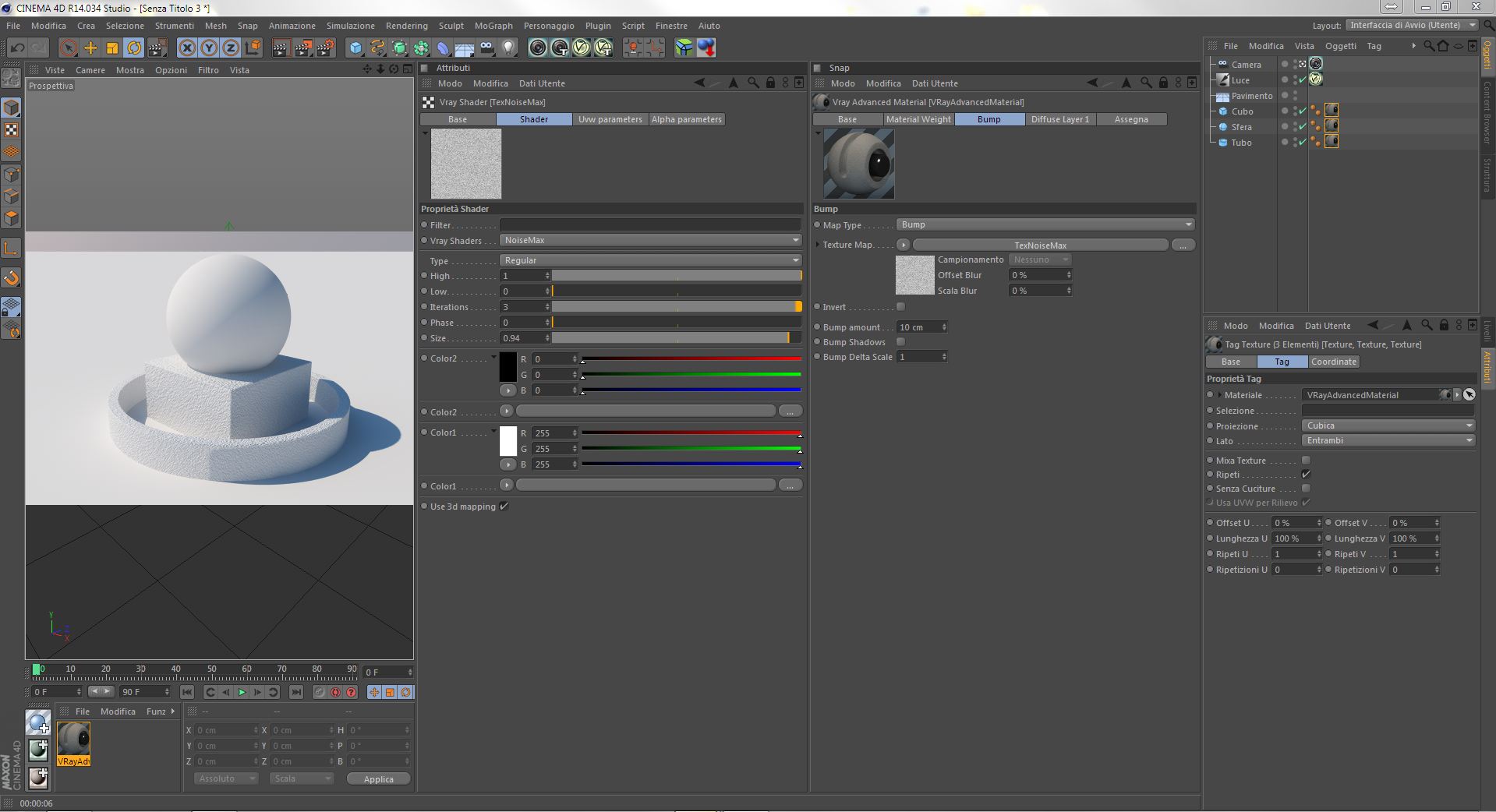Click the ellipsis button in the Color1 texture row
The width and height of the screenshot is (1496, 812).
[x=790, y=485]
